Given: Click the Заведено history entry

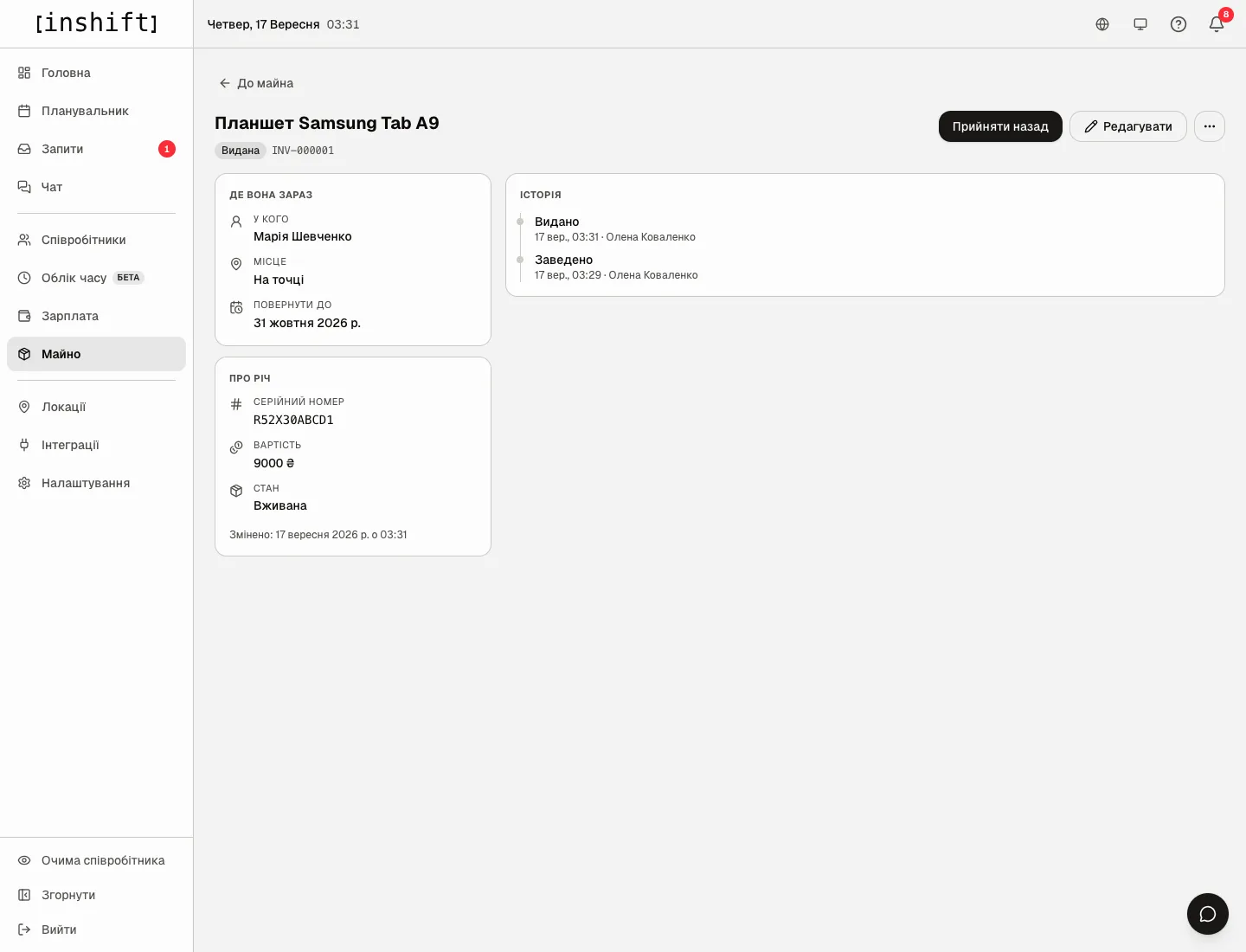Looking at the screenshot, I should 616,267.
